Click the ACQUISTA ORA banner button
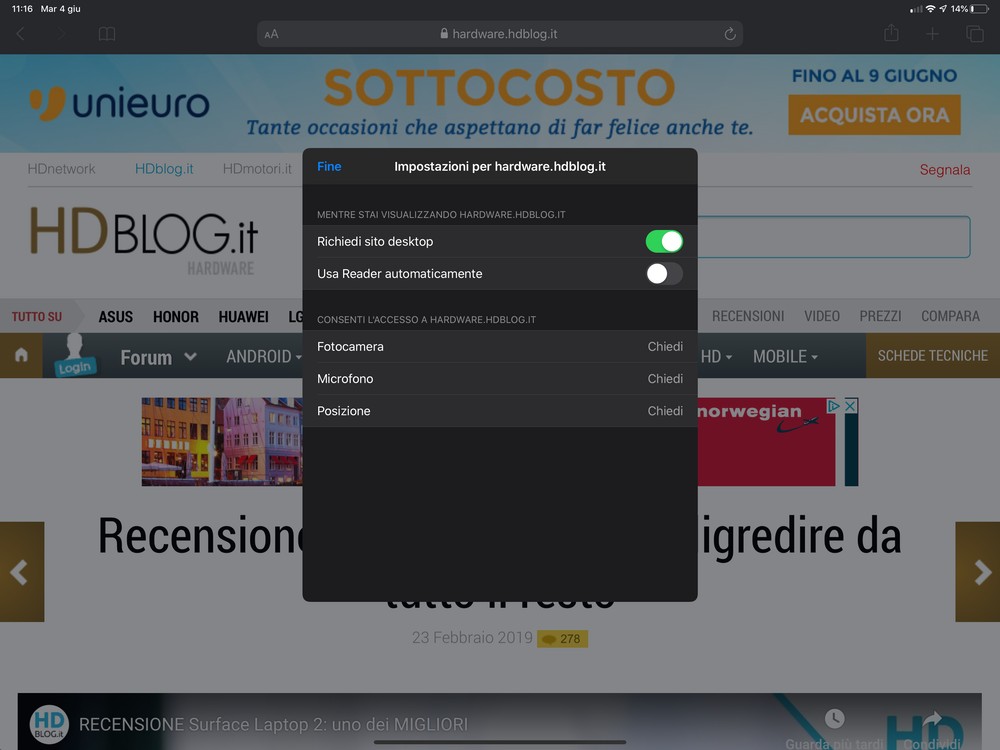This screenshot has height=750, width=1000. pyautogui.click(x=874, y=115)
